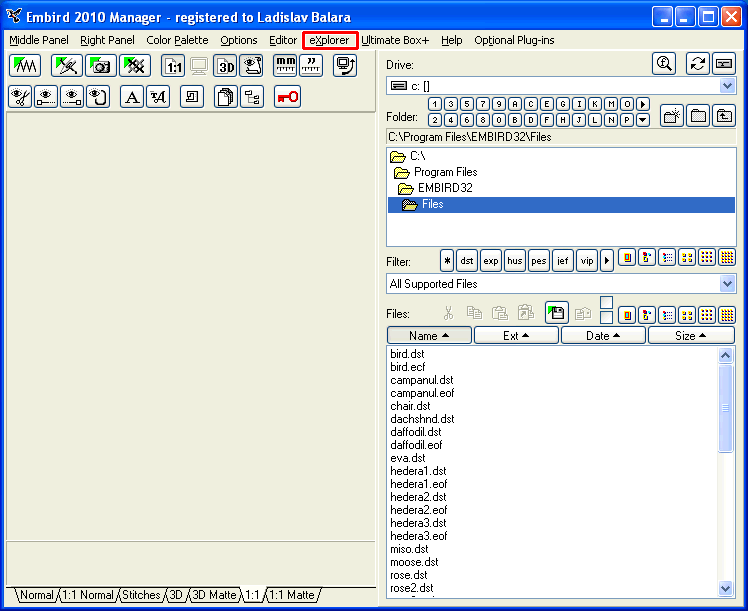Click folder shortcut button A
748x611 pixels.
tap(515, 104)
